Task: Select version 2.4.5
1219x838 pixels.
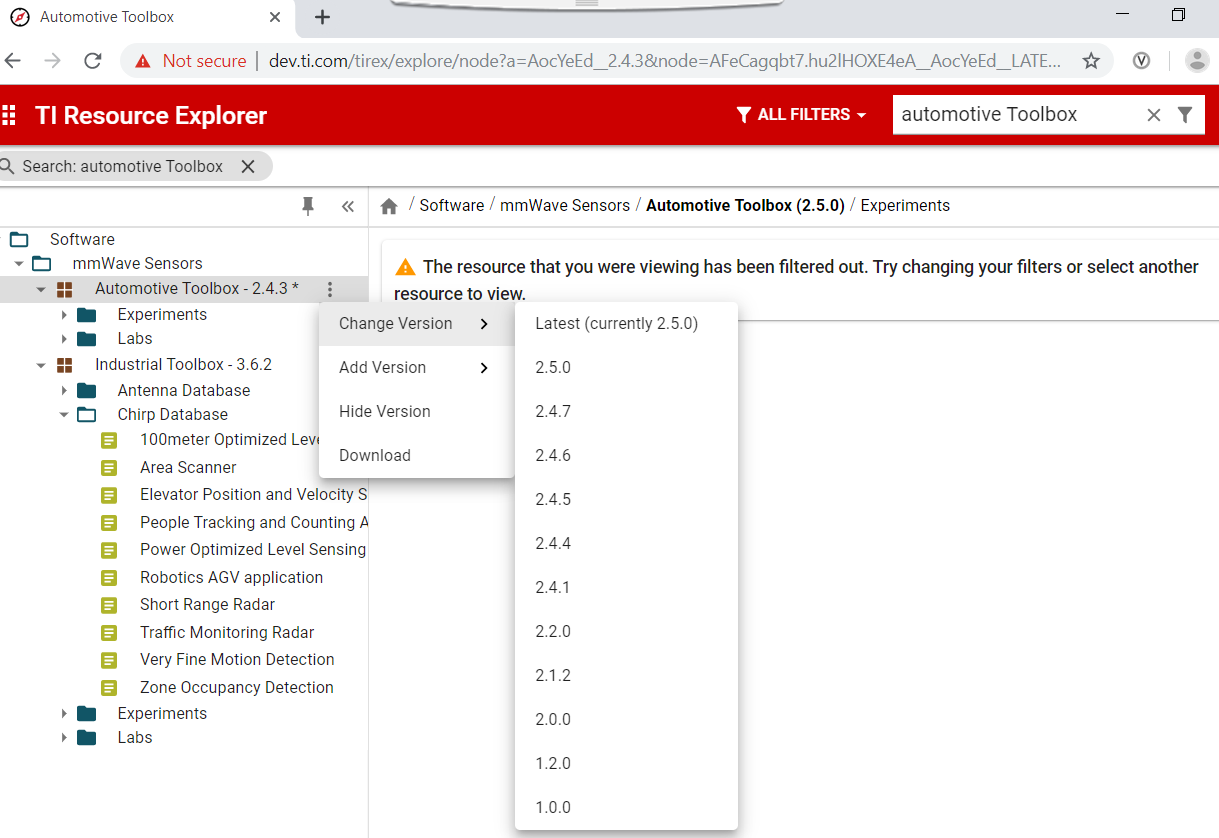Action: coord(626,500)
